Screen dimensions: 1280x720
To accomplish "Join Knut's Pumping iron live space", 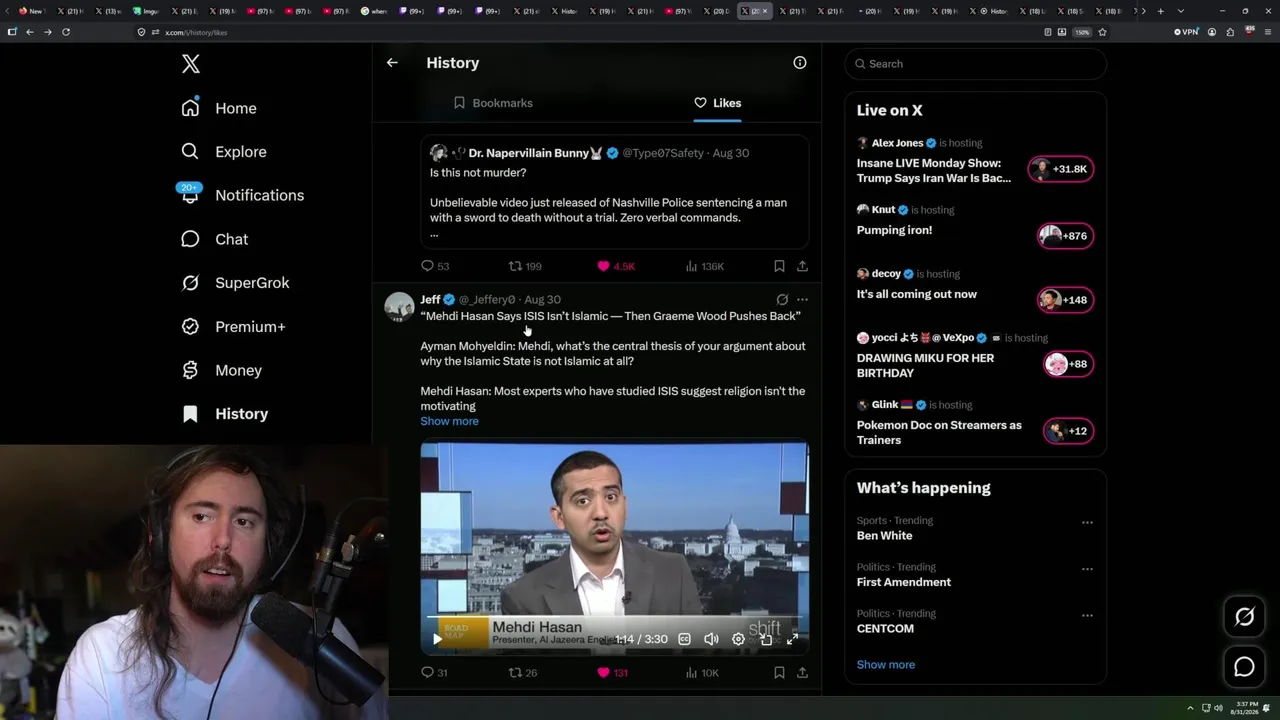I will (x=1065, y=236).
